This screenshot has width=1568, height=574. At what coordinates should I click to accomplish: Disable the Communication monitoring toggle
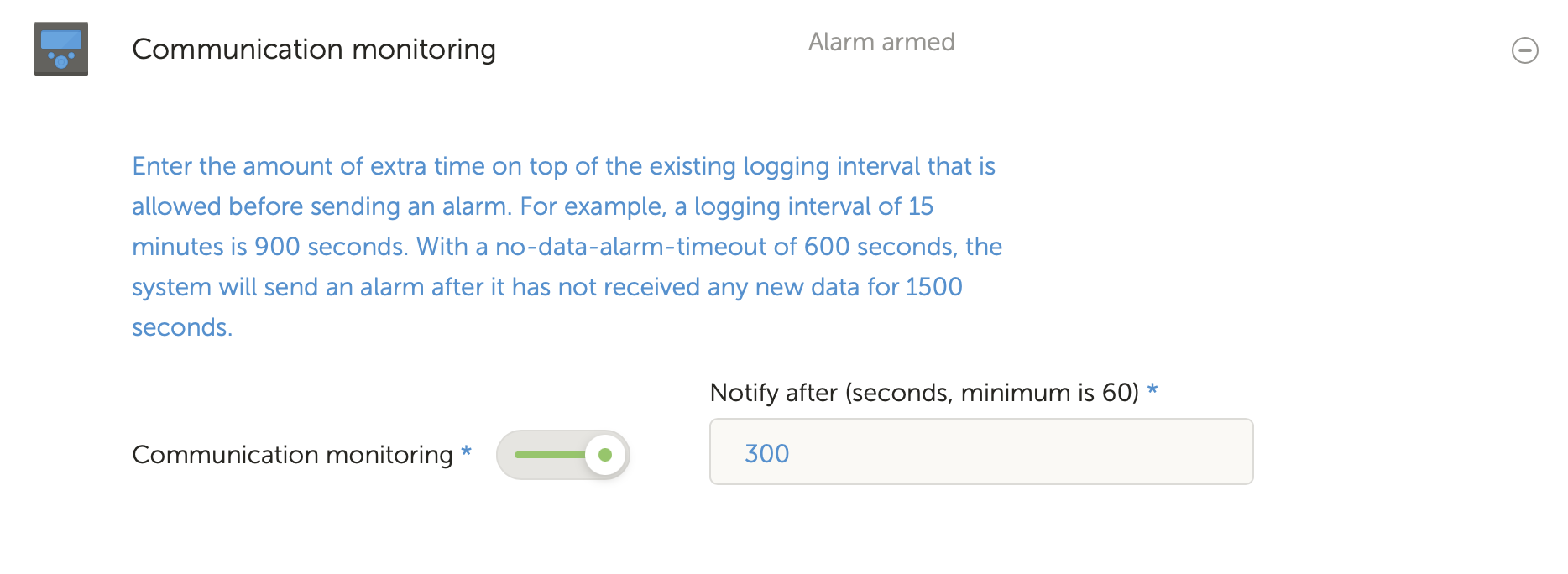tap(562, 454)
